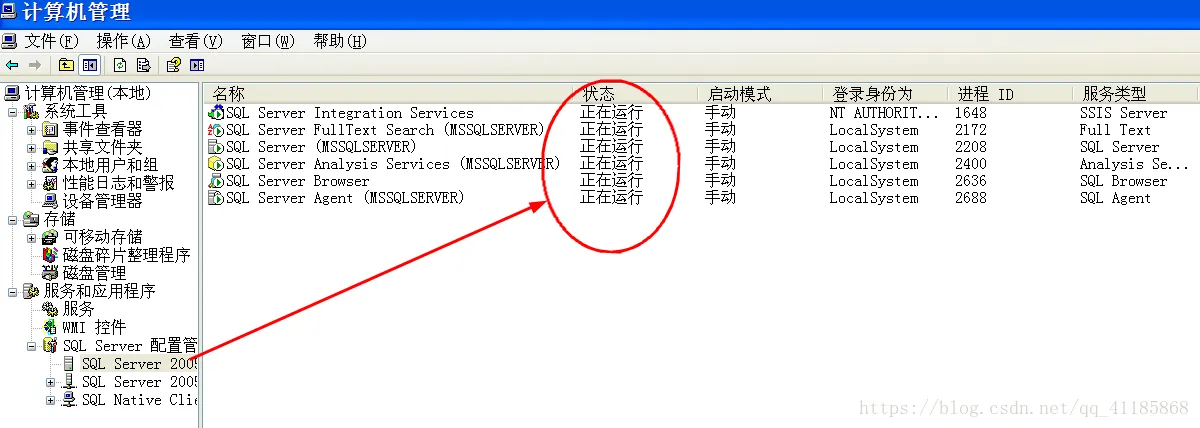
Task: Select the SQL Server Browser row name
Action: pyautogui.click(x=298, y=181)
